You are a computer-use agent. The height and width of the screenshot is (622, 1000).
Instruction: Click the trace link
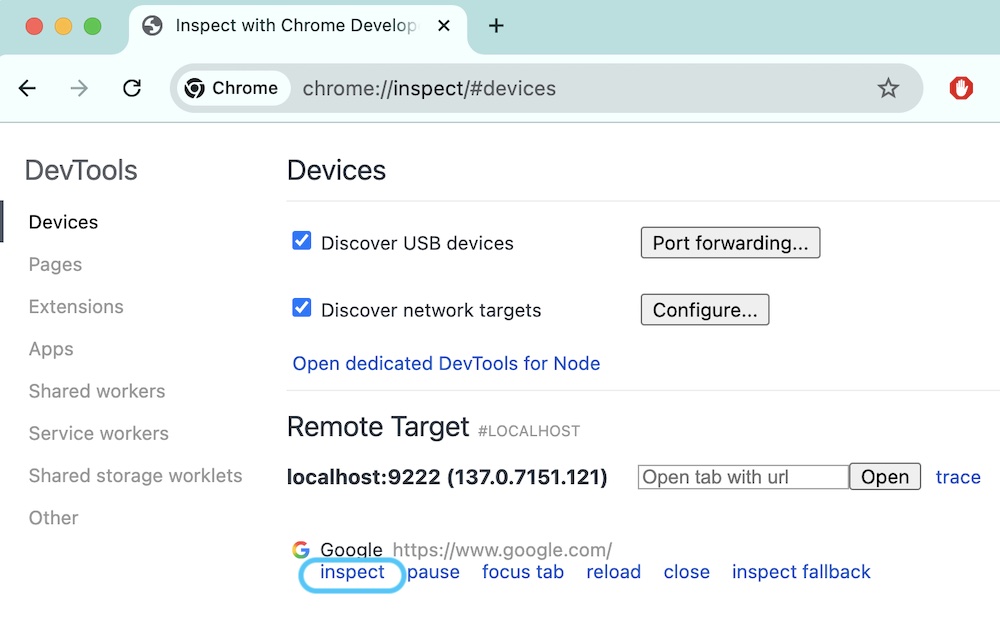[958, 477]
